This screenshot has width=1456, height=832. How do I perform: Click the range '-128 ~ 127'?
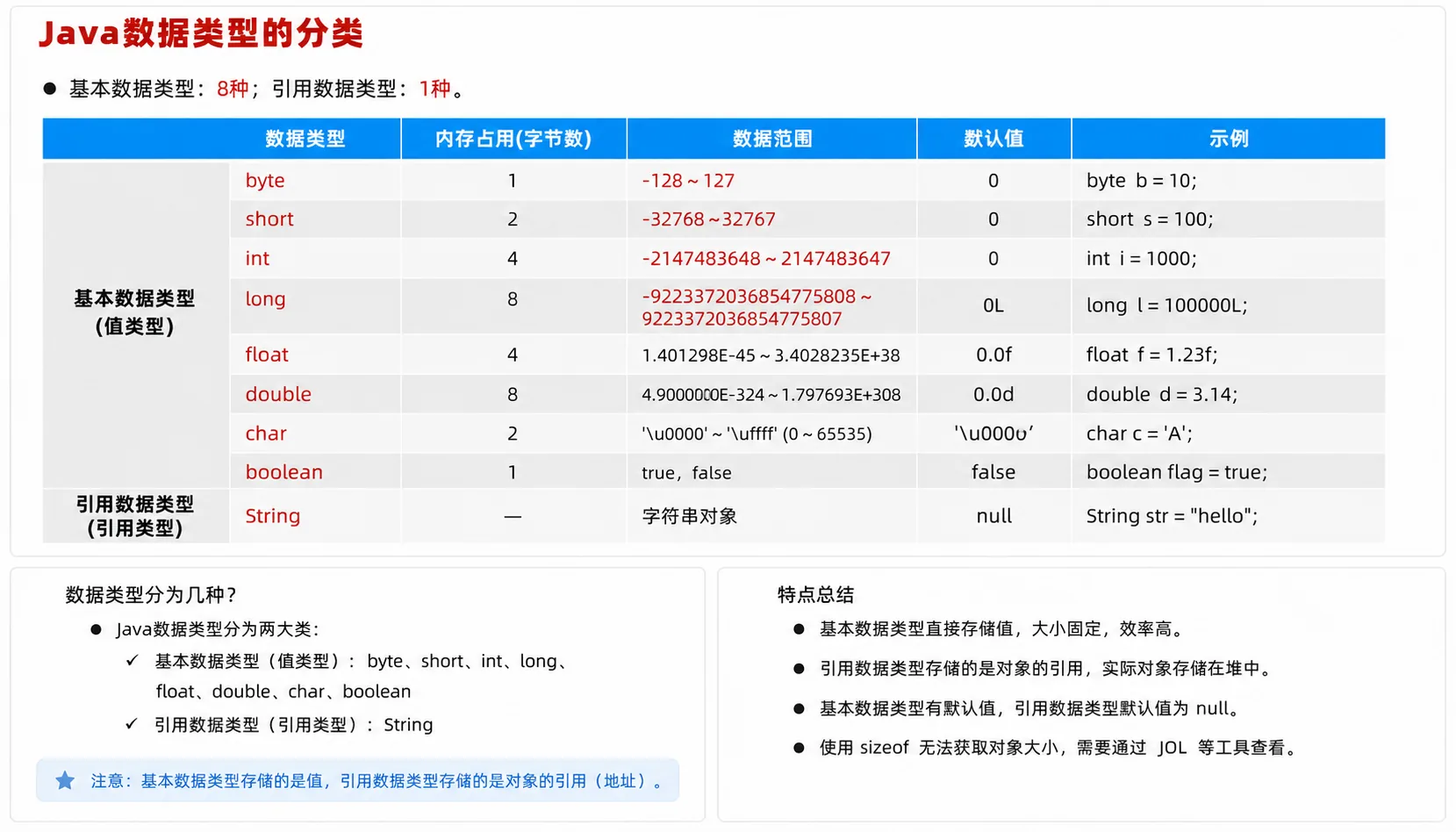coord(688,181)
